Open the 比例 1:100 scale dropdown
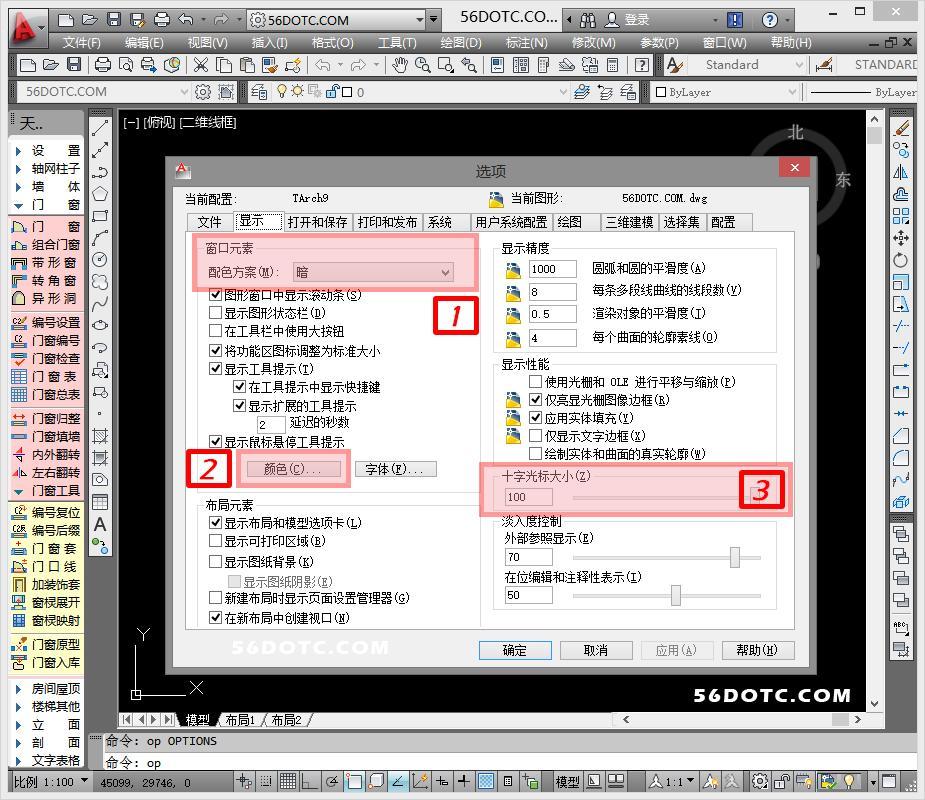Viewport: 925px width, 800px height. [50, 781]
